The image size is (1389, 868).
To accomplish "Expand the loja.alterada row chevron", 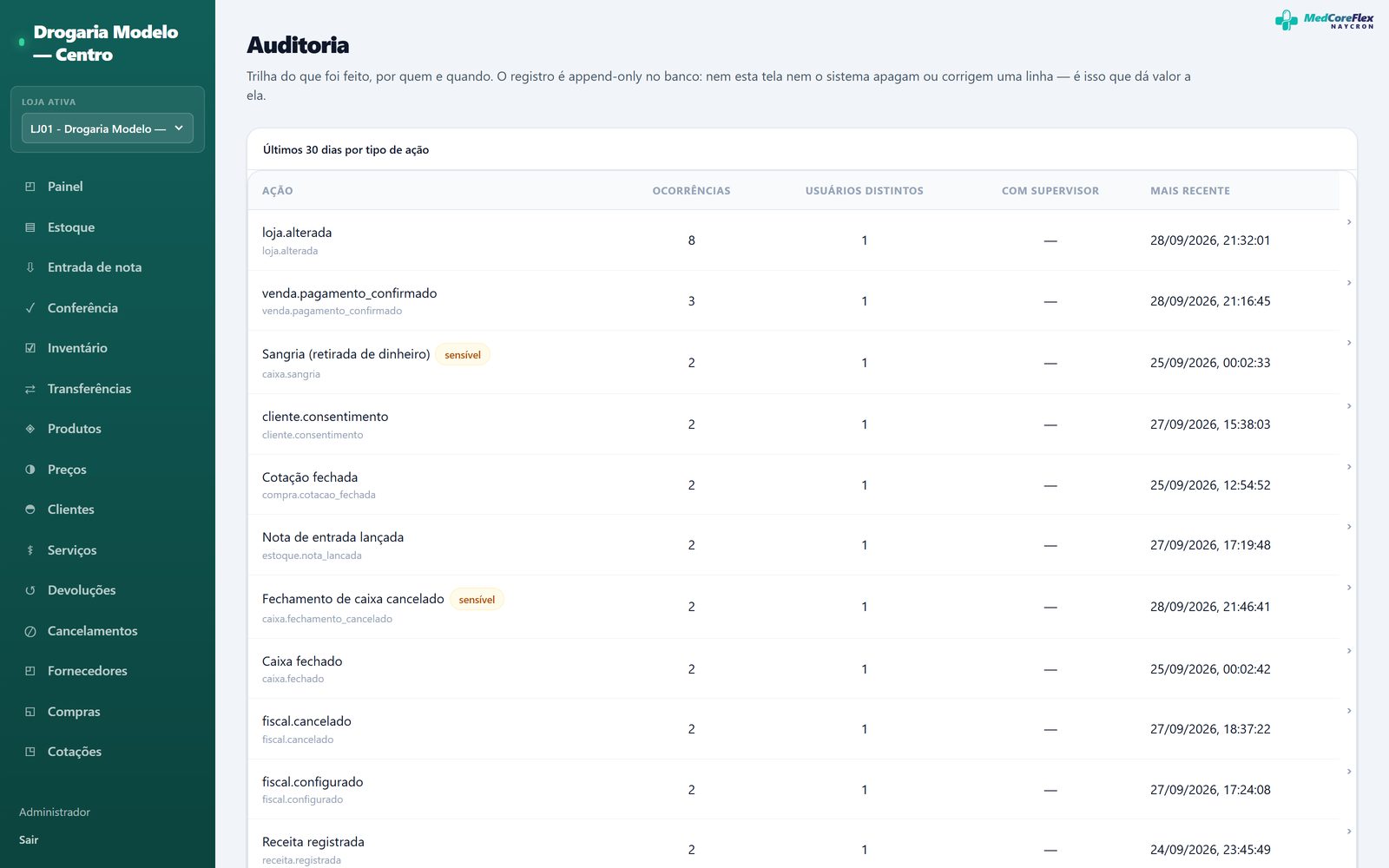I will pyautogui.click(x=1349, y=222).
